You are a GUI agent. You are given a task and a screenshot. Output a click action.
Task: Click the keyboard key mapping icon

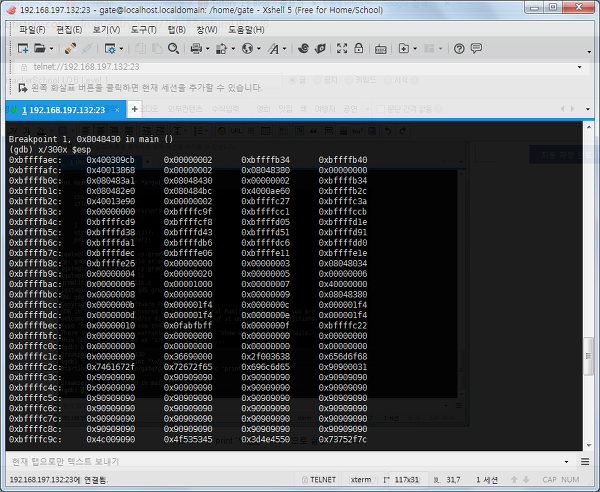click(x=380, y=49)
